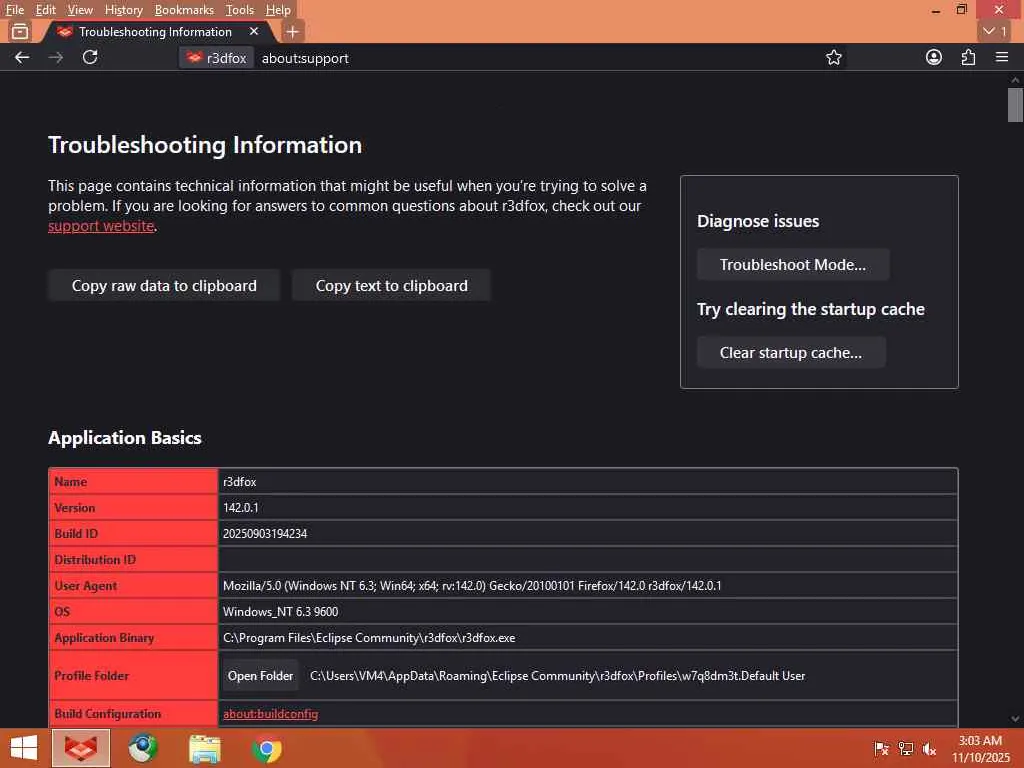Click the Application Basics heading
Viewport: 1024px width, 768px height.
click(125, 438)
